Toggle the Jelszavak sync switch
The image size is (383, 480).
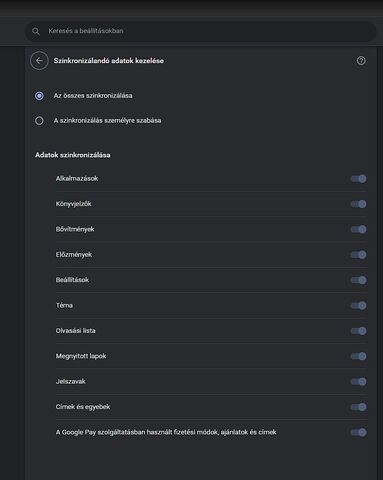pos(358,381)
